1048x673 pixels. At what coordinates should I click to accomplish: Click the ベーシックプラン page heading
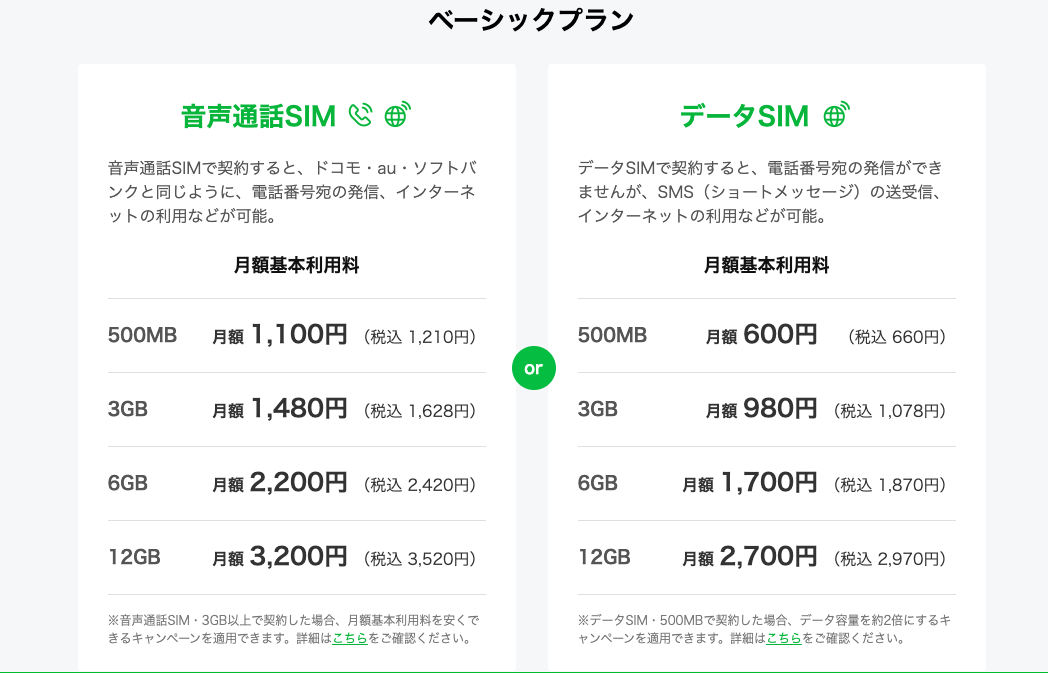coord(531,20)
